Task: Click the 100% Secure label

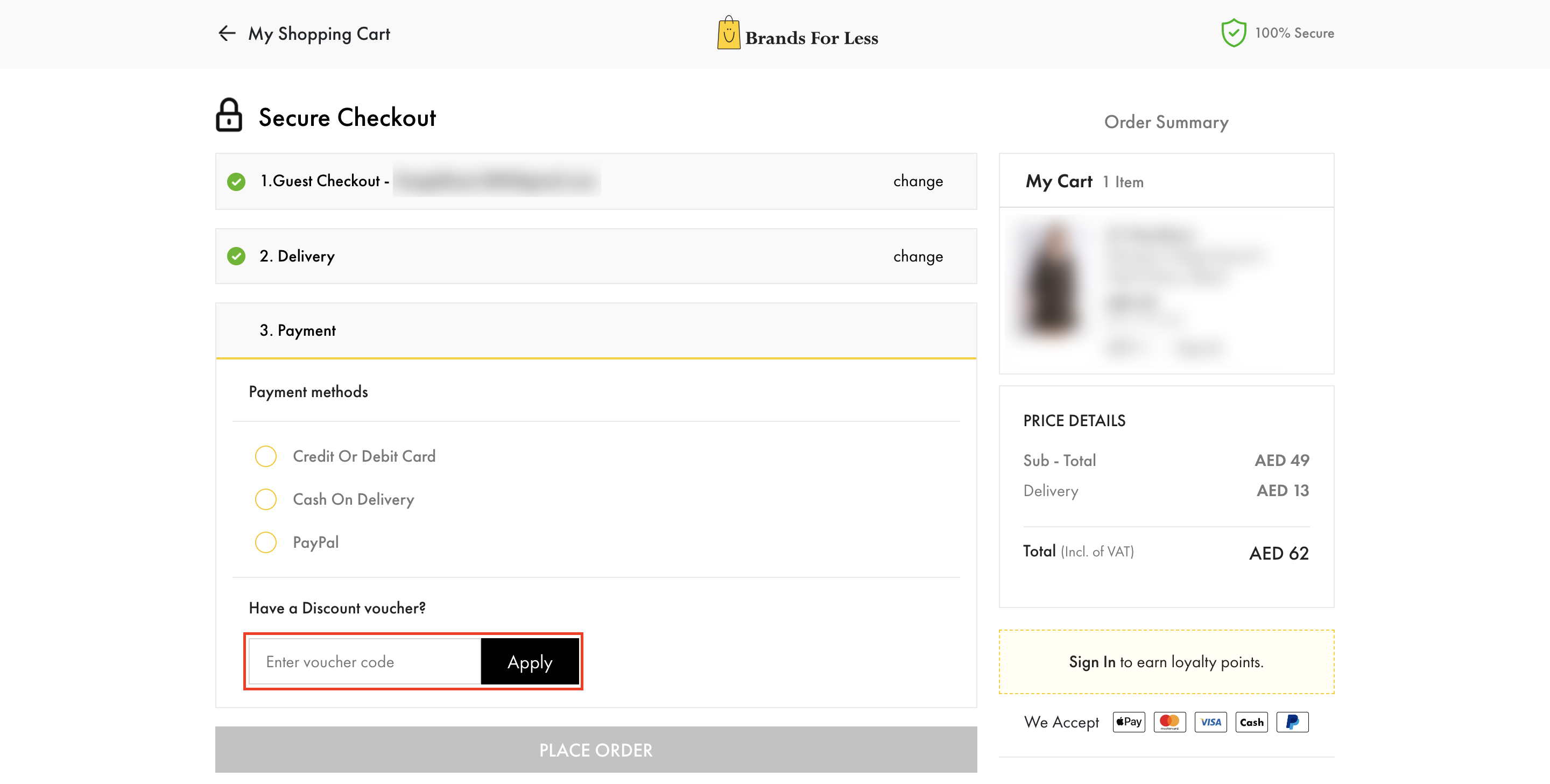Action: click(x=1294, y=33)
